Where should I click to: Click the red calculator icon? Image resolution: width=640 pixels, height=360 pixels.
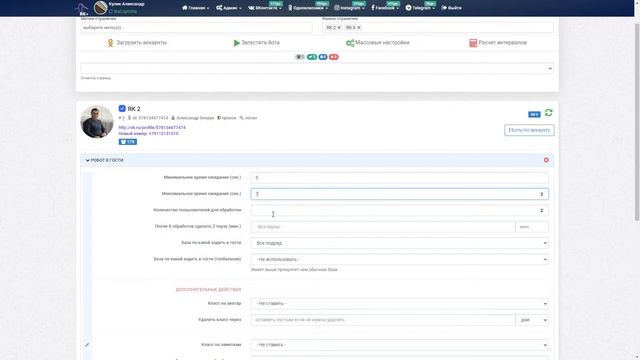tap(473, 43)
